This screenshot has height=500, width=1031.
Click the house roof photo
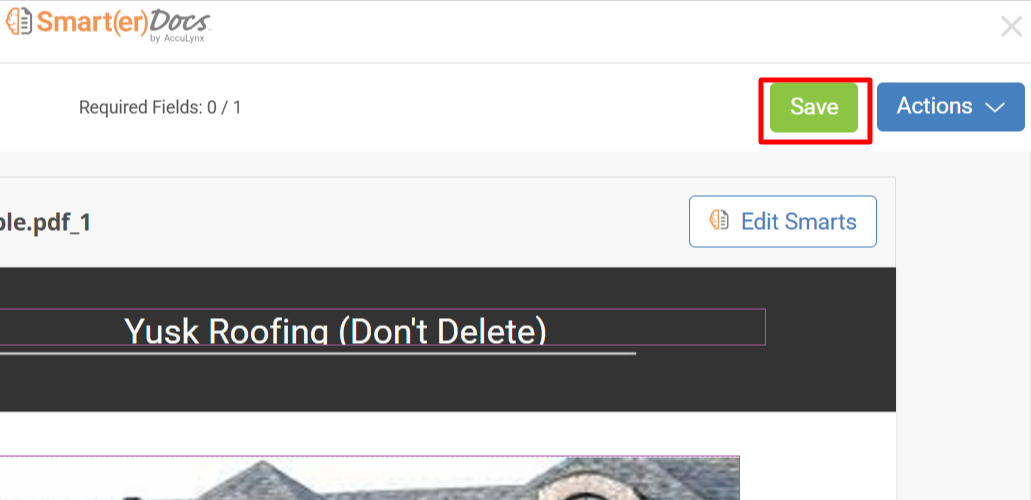(x=370, y=478)
